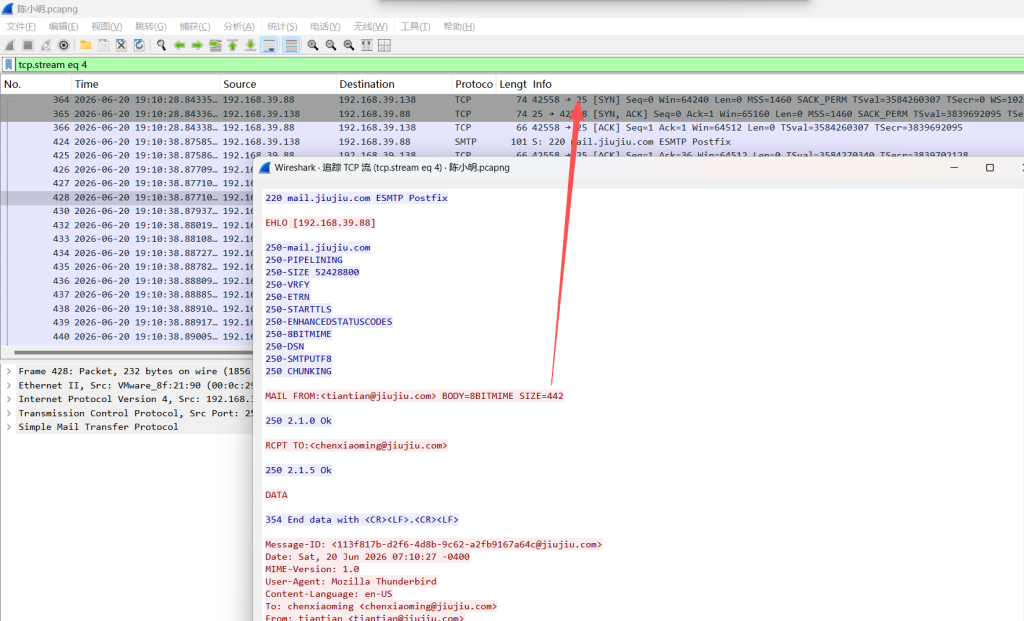
Task: Open the 文件(F) menu
Action: tap(21, 26)
